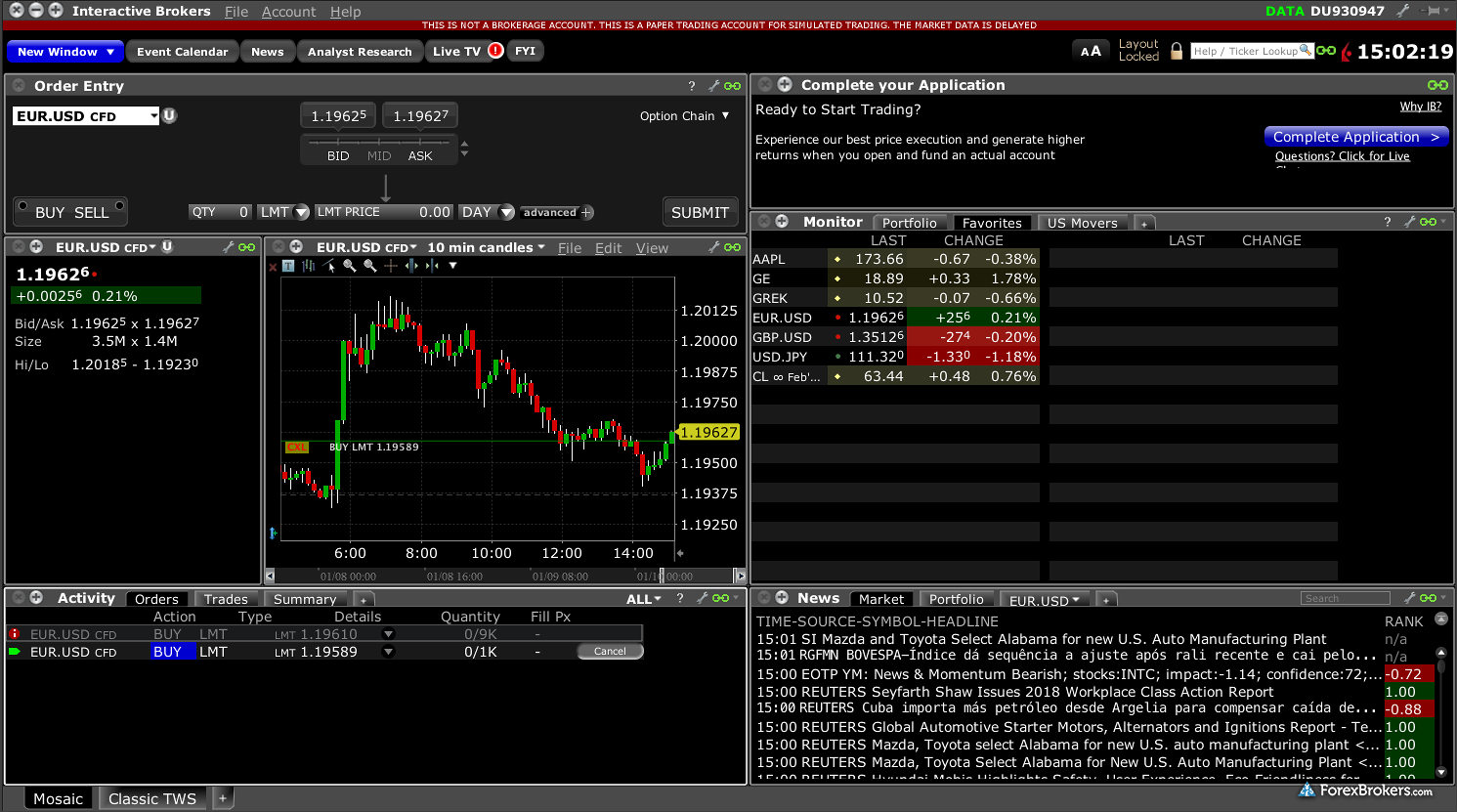Switch to the Trades tab in Activity

[x=226, y=599]
